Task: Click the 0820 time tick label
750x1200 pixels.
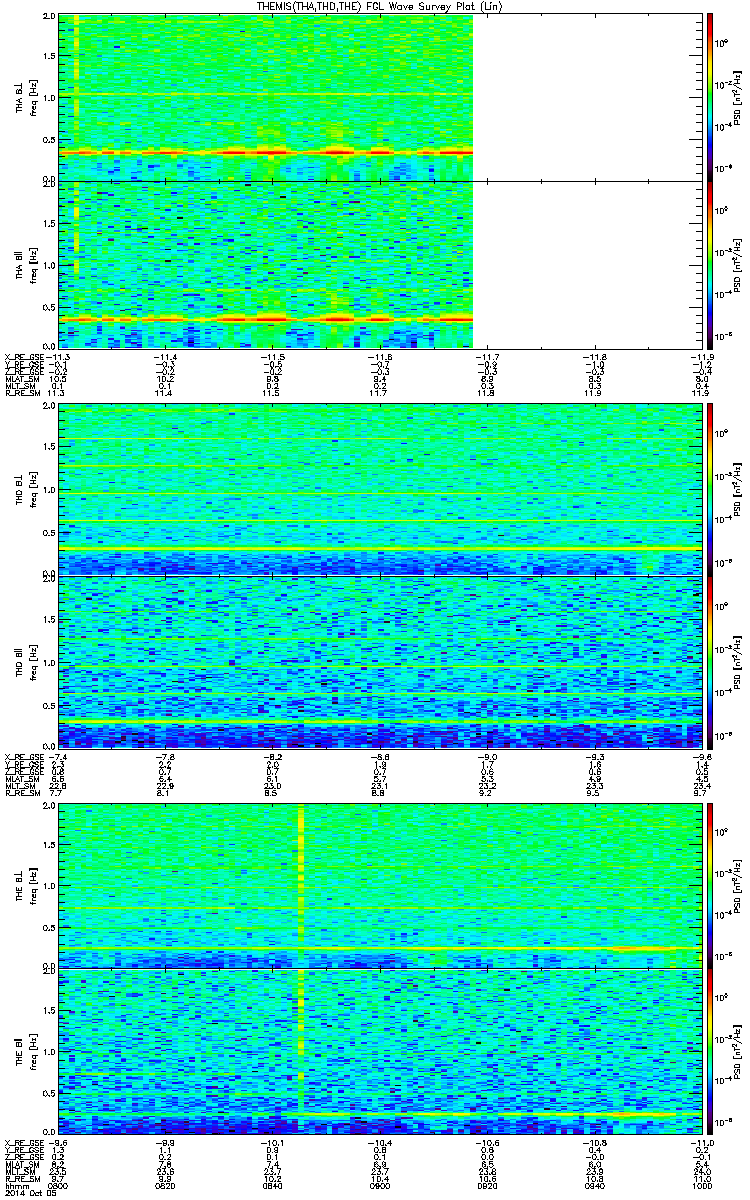Action: (x=164, y=1185)
